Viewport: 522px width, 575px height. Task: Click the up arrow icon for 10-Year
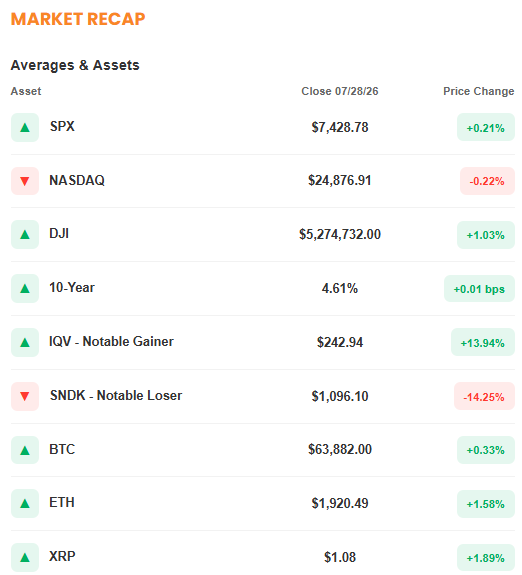coord(25,288)
